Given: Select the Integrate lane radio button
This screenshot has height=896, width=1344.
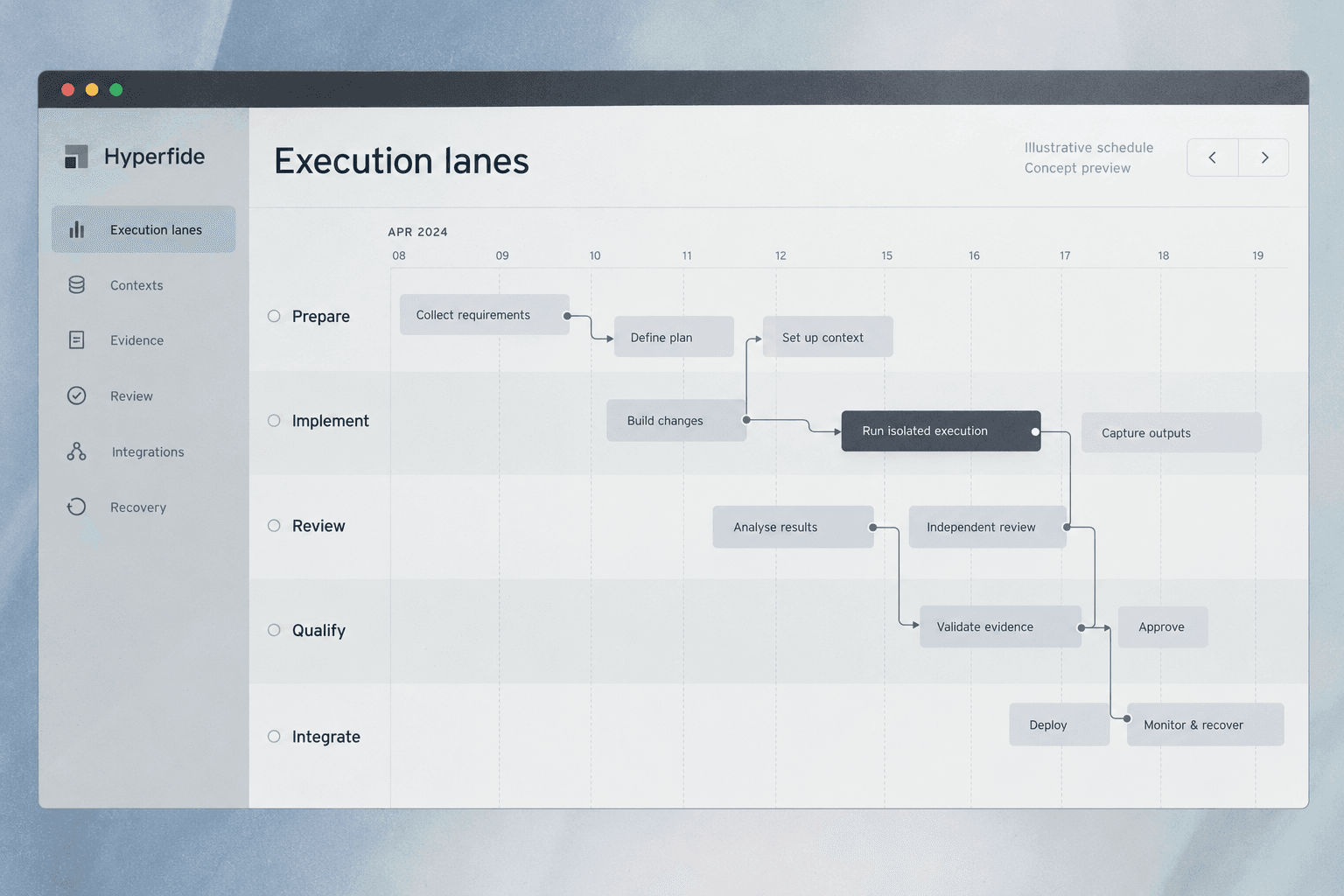Looking at the screenshot, I should (274, 737).
